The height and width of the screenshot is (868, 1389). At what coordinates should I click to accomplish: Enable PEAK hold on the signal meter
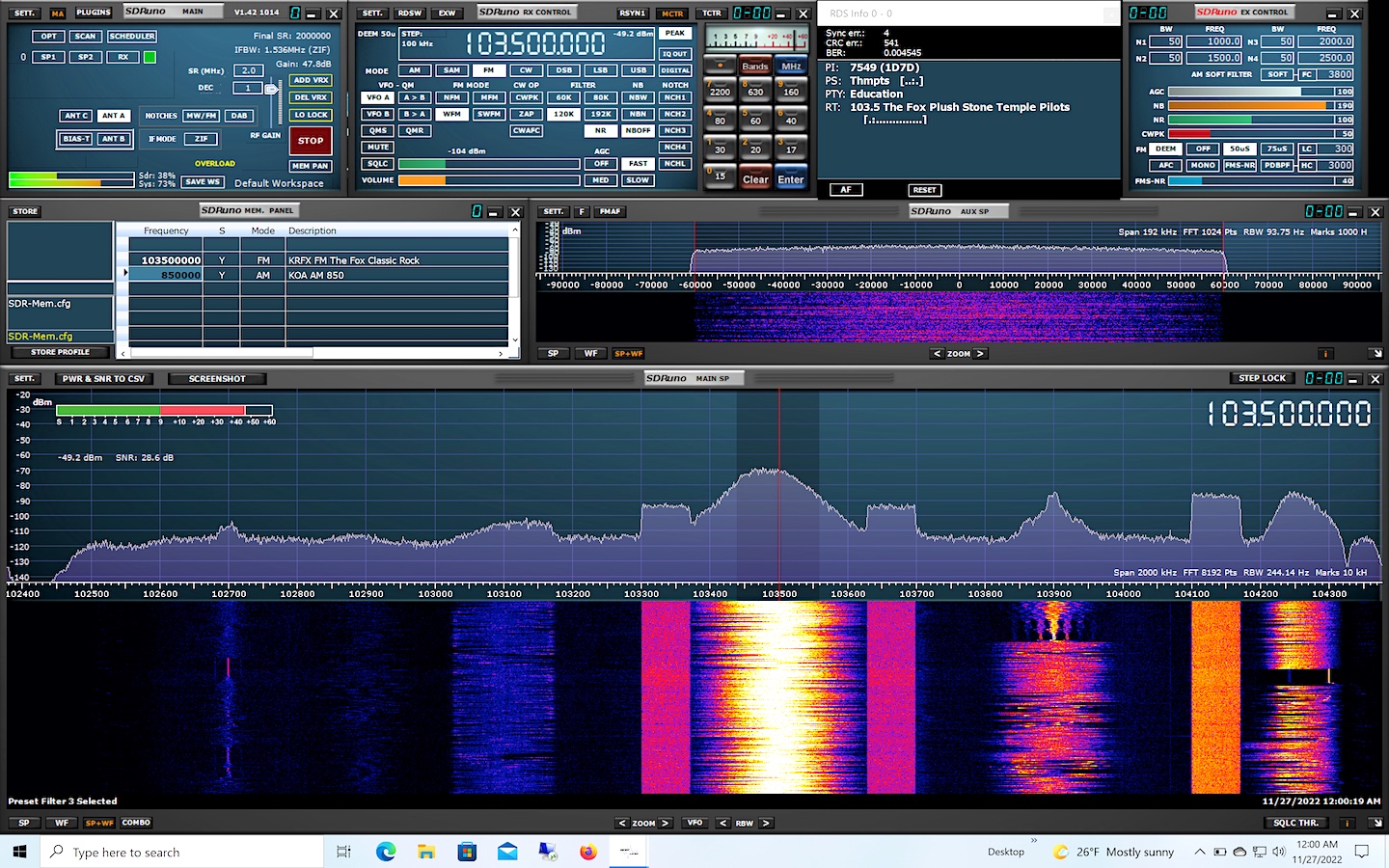(674, 32)
